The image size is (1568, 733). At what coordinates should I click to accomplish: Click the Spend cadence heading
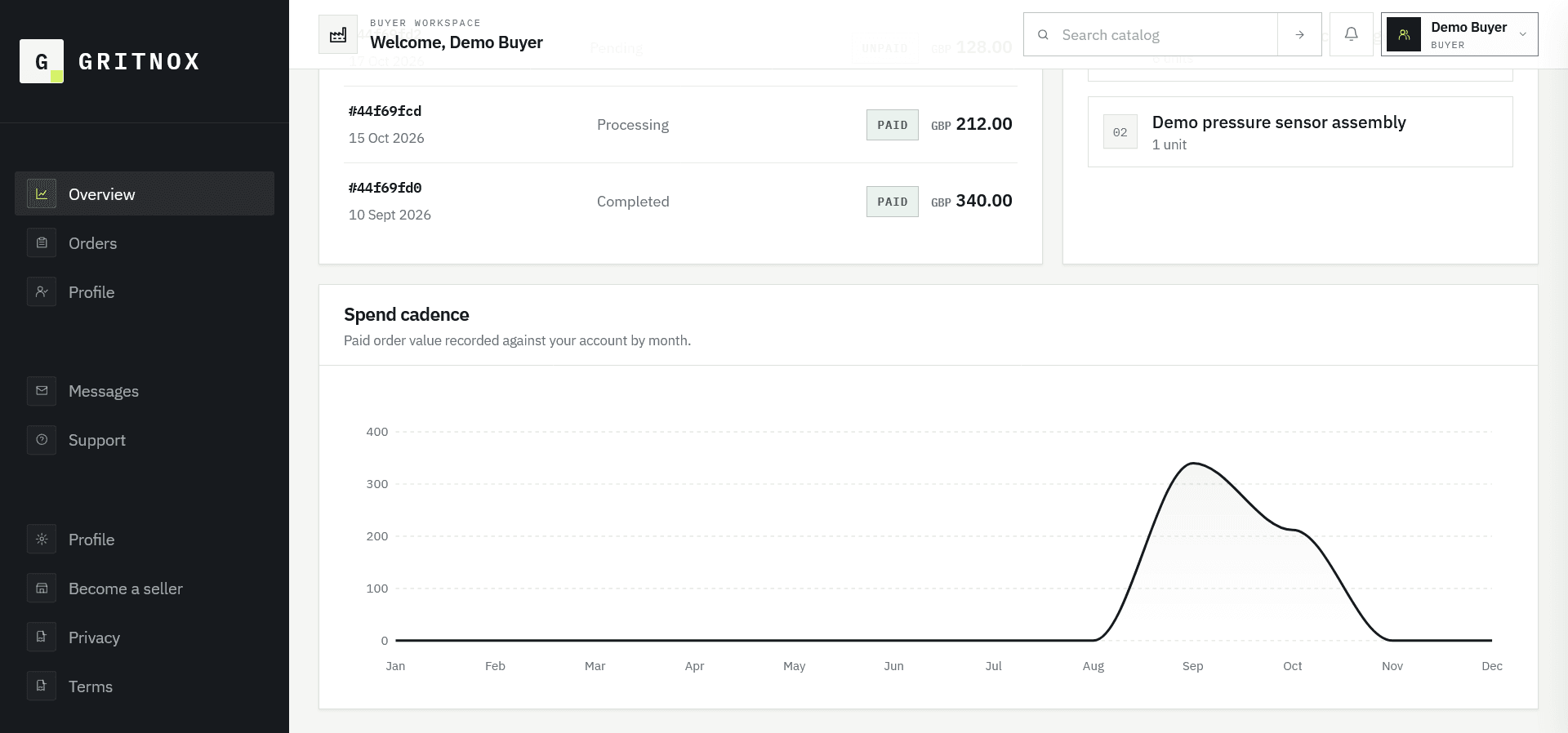pos(406,314)
